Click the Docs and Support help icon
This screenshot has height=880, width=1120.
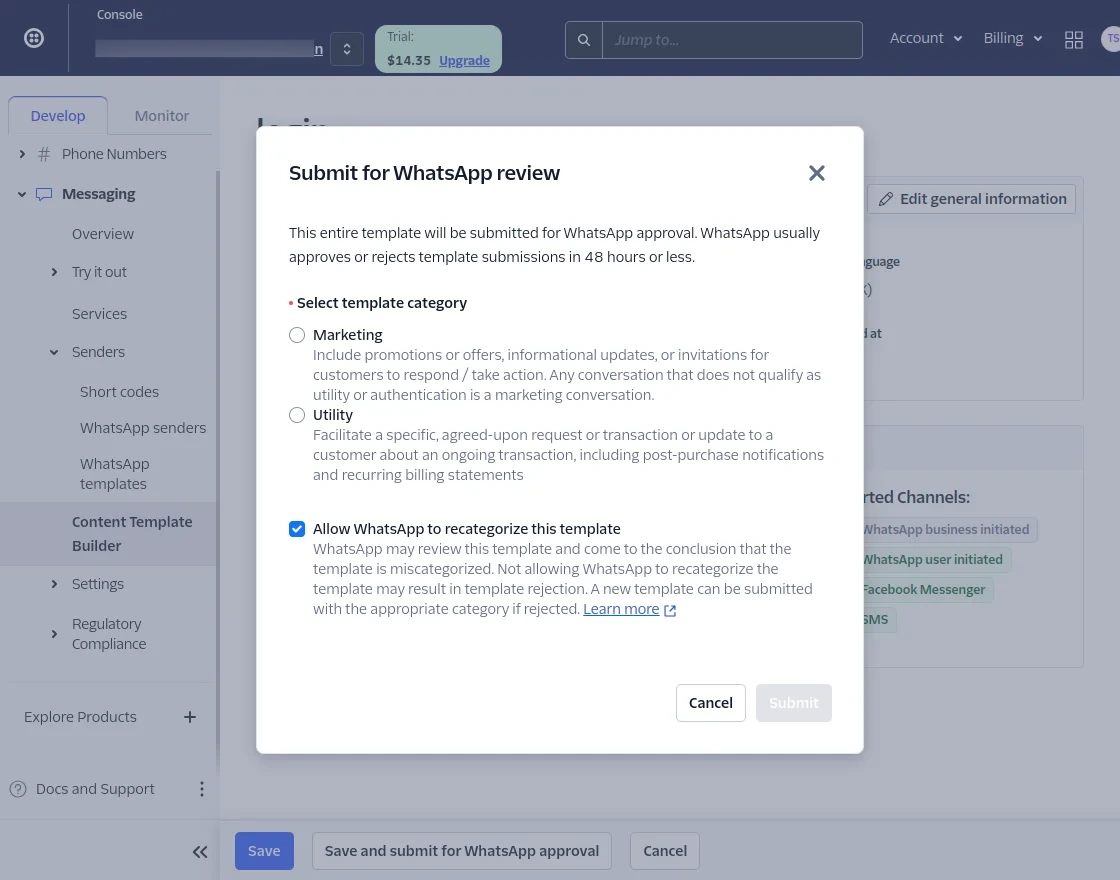tap(18, 789)
